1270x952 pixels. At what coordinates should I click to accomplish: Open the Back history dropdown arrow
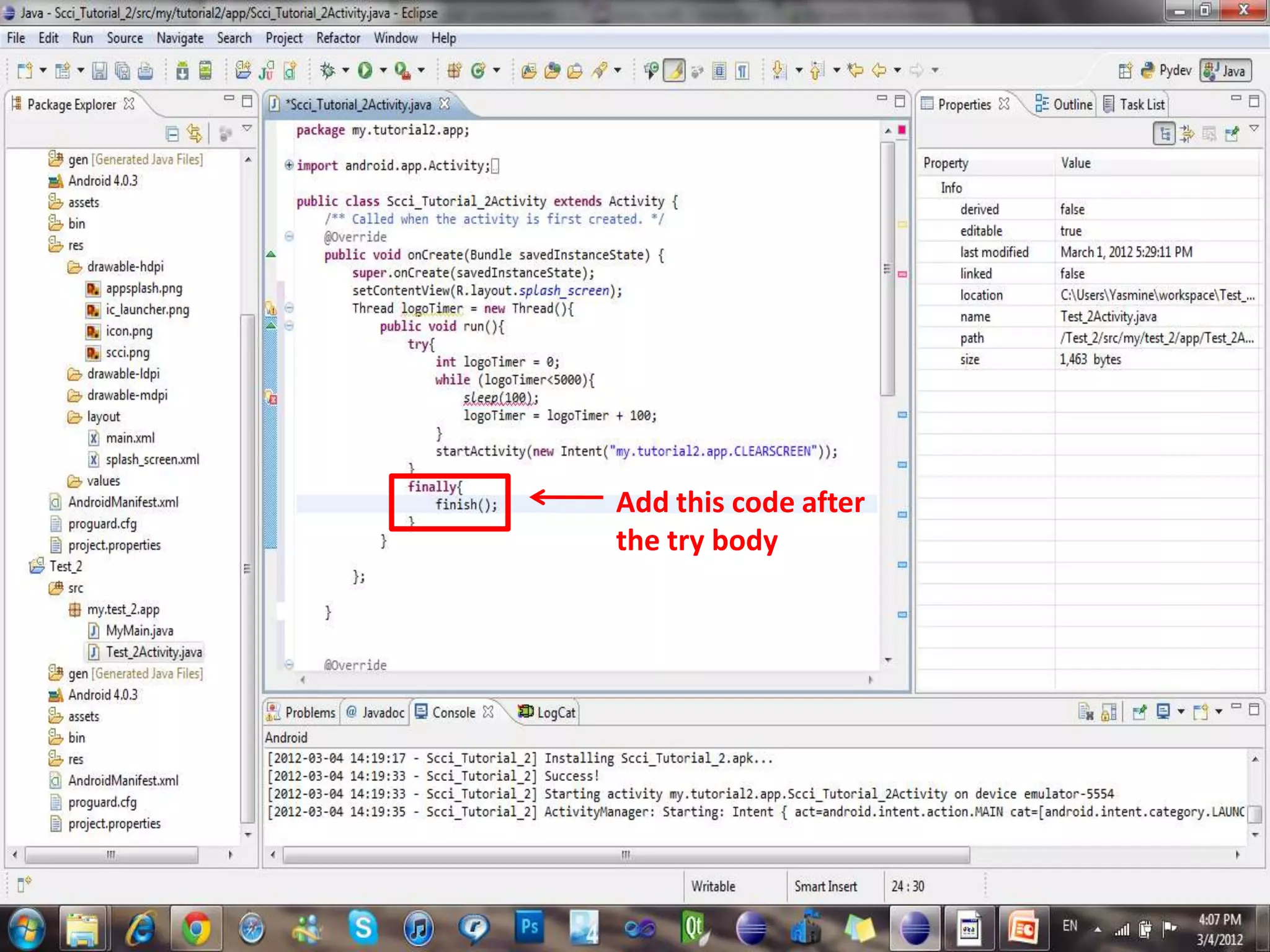(x=897, y=71)
